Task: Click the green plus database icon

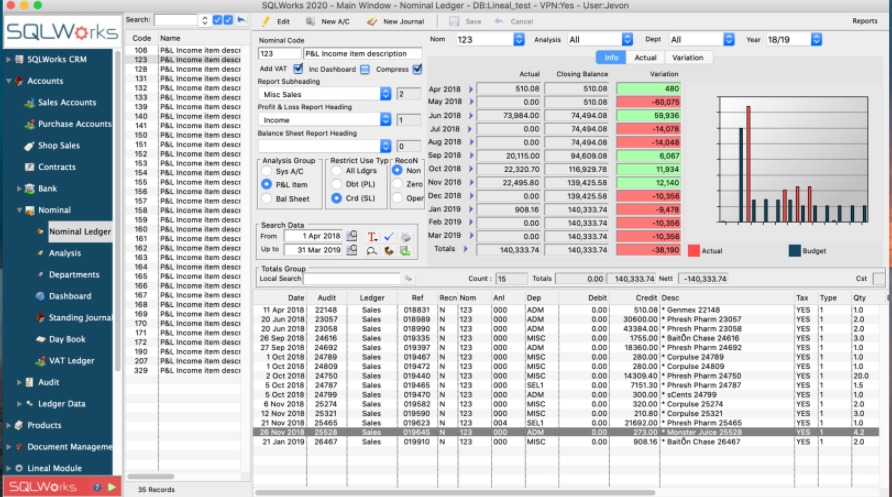Action: tap(405, 250)
